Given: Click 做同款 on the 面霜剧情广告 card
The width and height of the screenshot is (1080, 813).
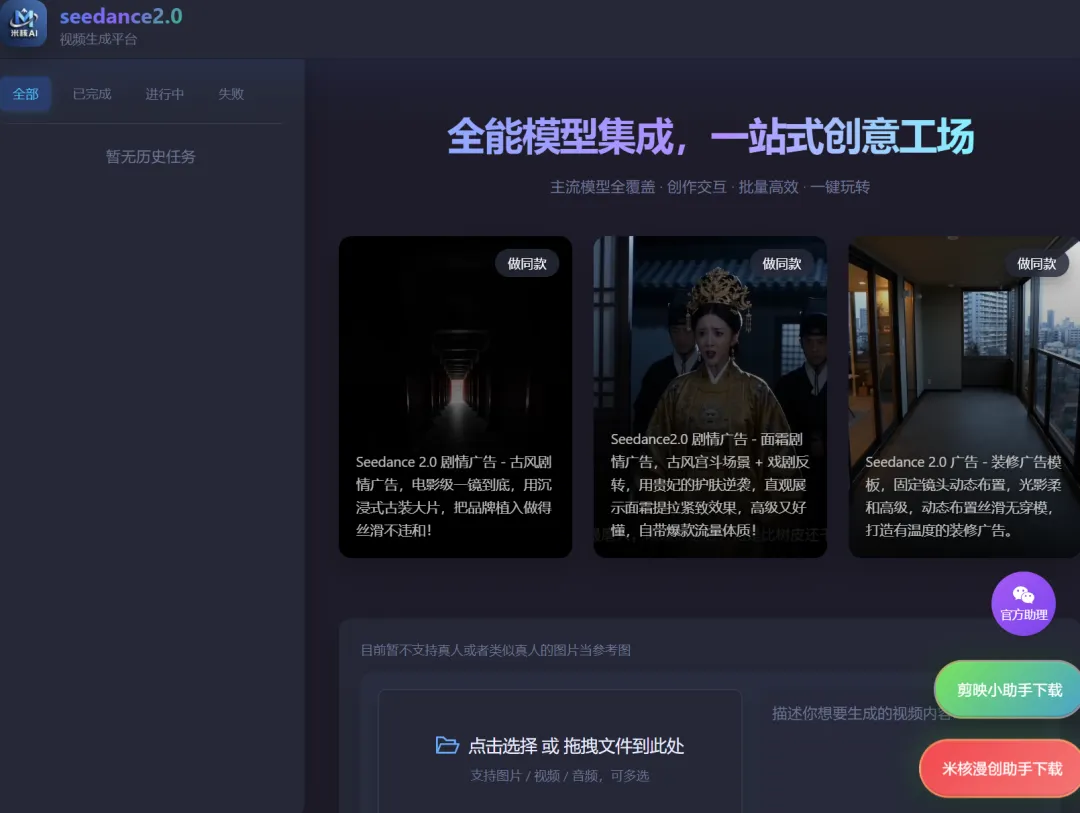Looking at the screenshot, I should [x=782, y=264].
